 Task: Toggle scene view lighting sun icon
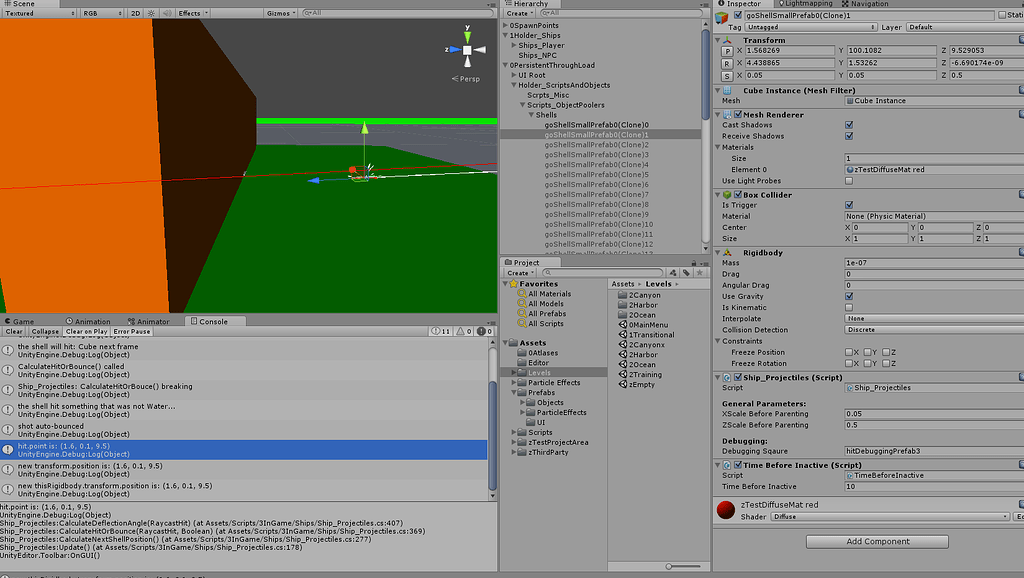point(152,13)
